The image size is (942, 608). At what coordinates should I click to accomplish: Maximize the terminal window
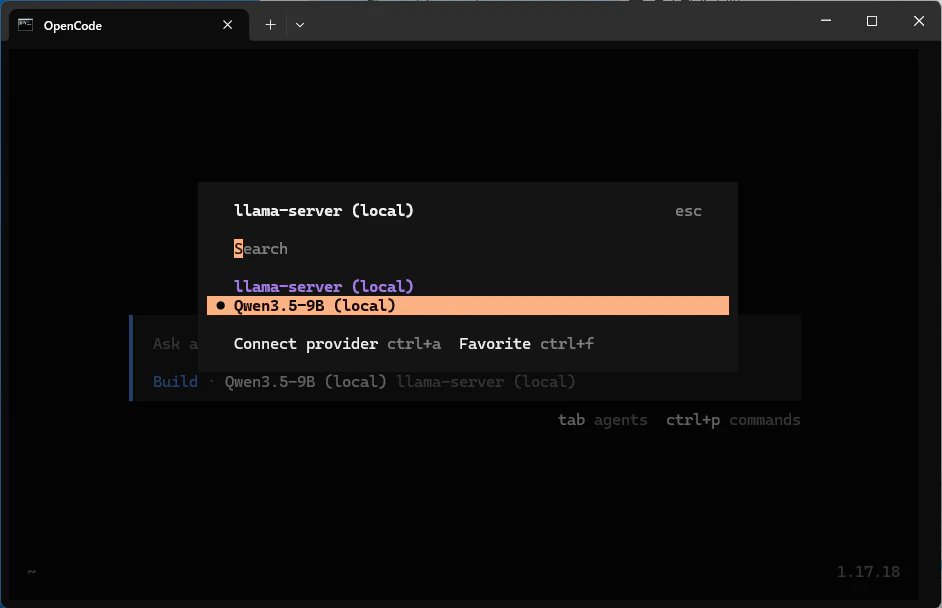[x=872, y=21]
